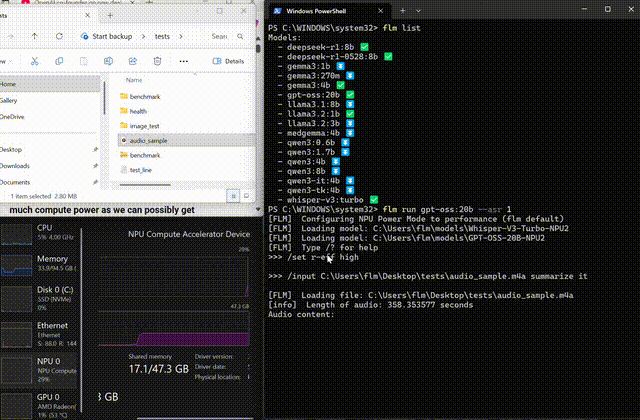Open the terminal profiles dropdown arrow
Image resolution: width=640 pixels, height=420 pixels.
coord(418,11)
